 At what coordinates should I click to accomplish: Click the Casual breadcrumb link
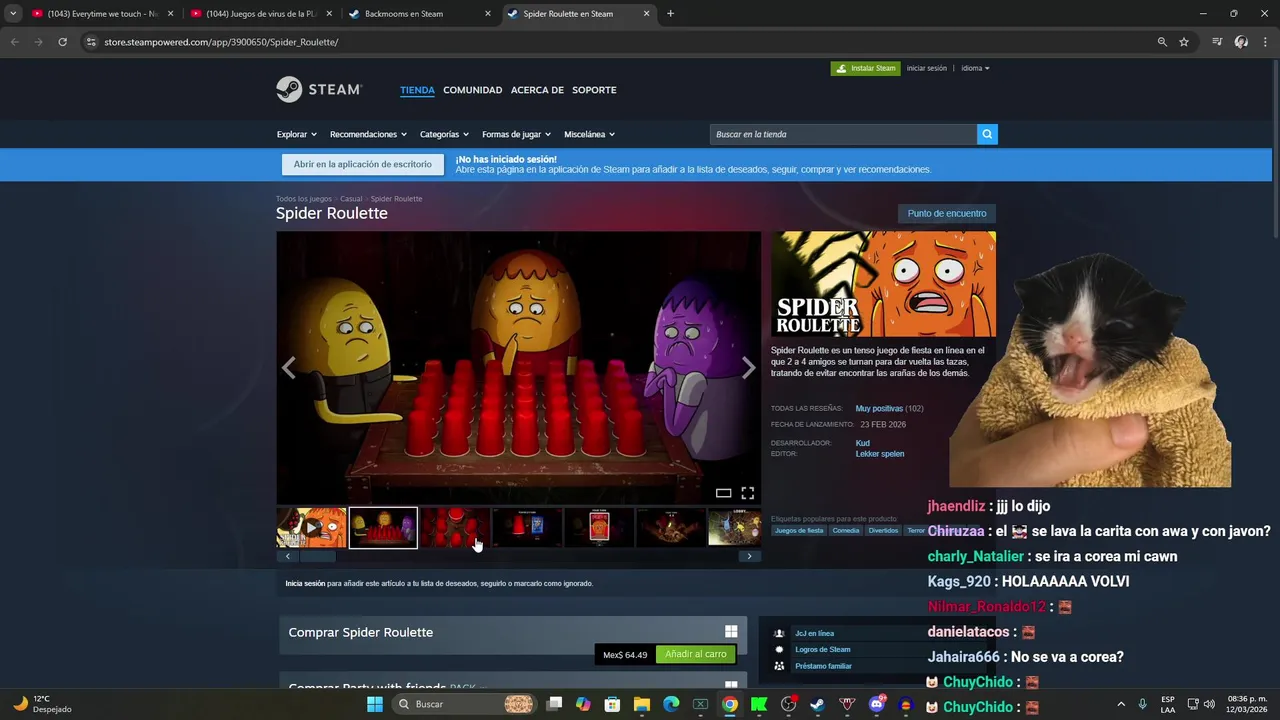point(351,199)
